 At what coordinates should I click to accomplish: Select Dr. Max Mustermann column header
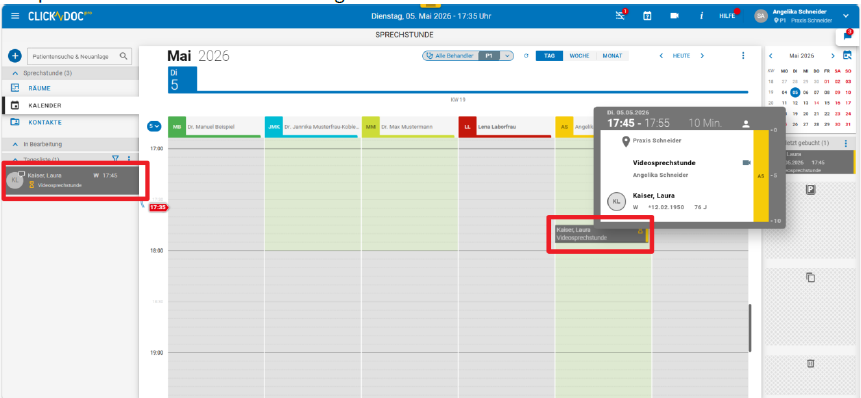(x=408, y=127)
